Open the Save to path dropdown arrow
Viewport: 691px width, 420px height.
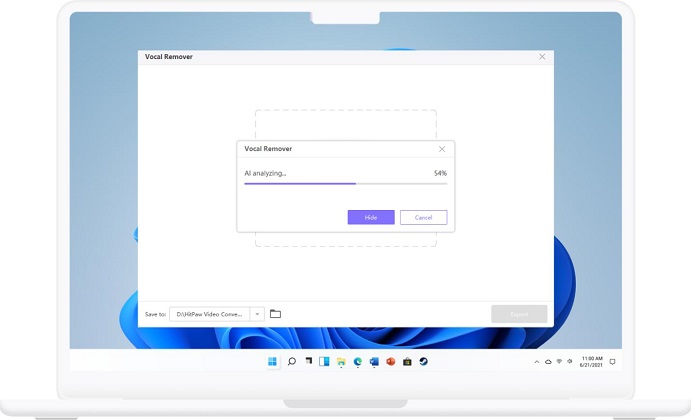click(257, 314)
